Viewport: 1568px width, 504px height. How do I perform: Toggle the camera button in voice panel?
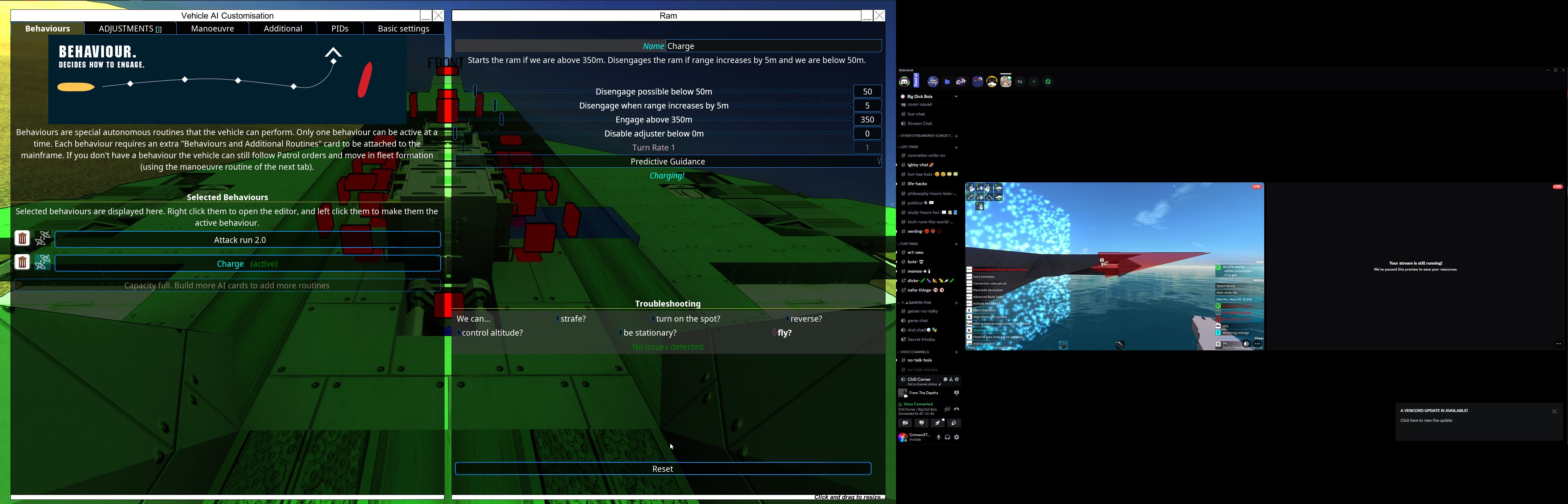pyautogui.click(x=905, y=423)
